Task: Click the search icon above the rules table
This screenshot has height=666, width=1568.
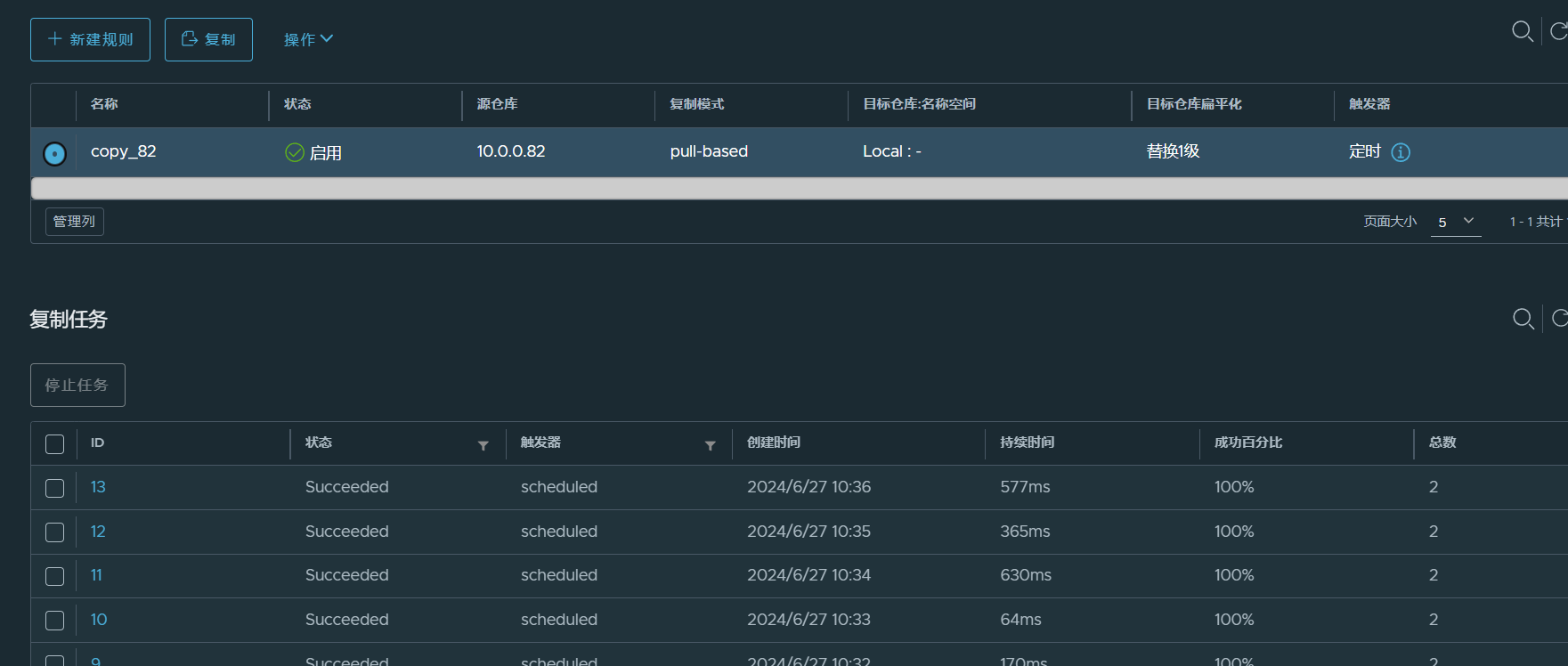Action: (1523, 32)
